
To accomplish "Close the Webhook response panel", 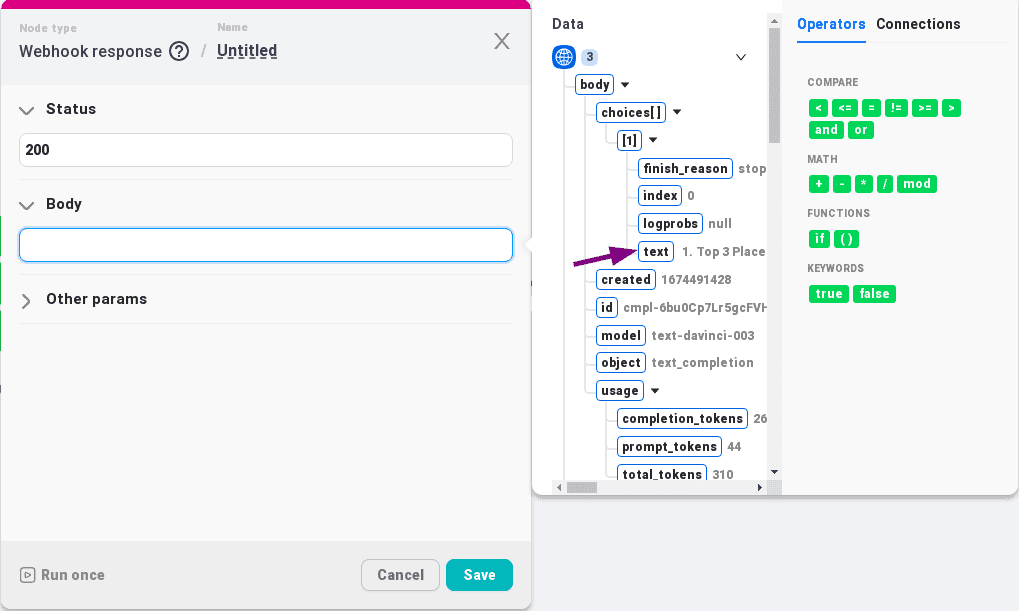I will pos(502,41).
